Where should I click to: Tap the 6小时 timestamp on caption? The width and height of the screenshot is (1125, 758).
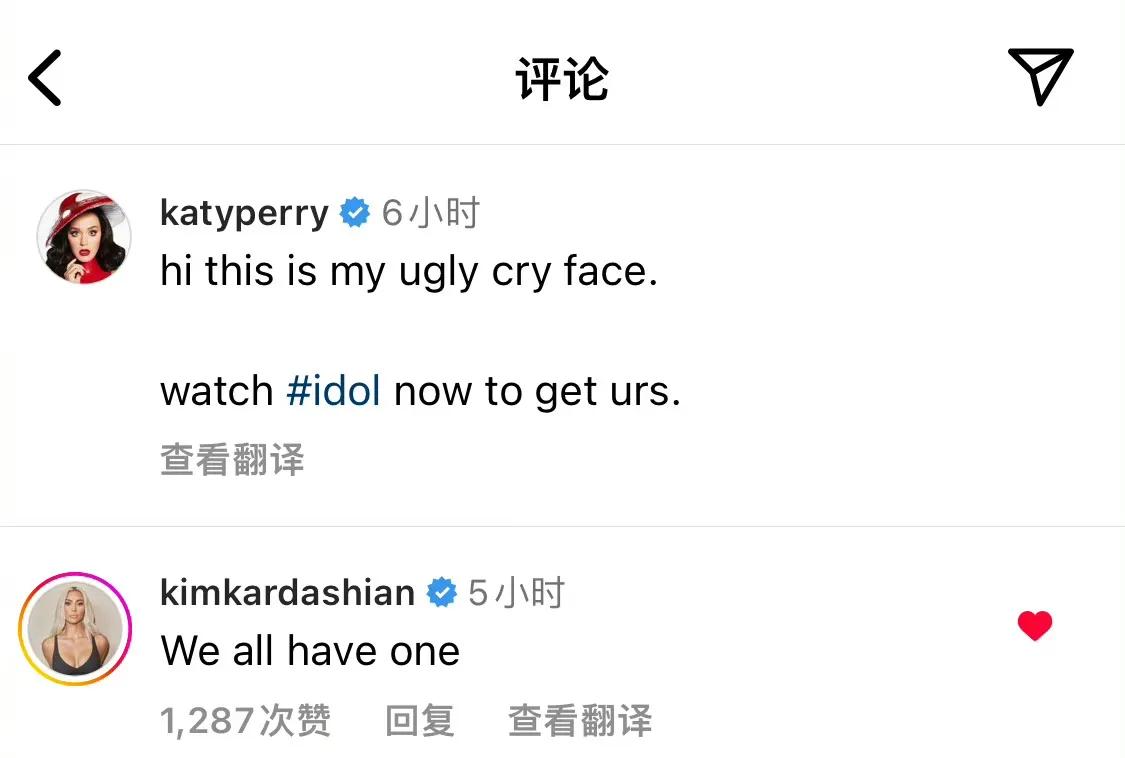tap(431, 213)
